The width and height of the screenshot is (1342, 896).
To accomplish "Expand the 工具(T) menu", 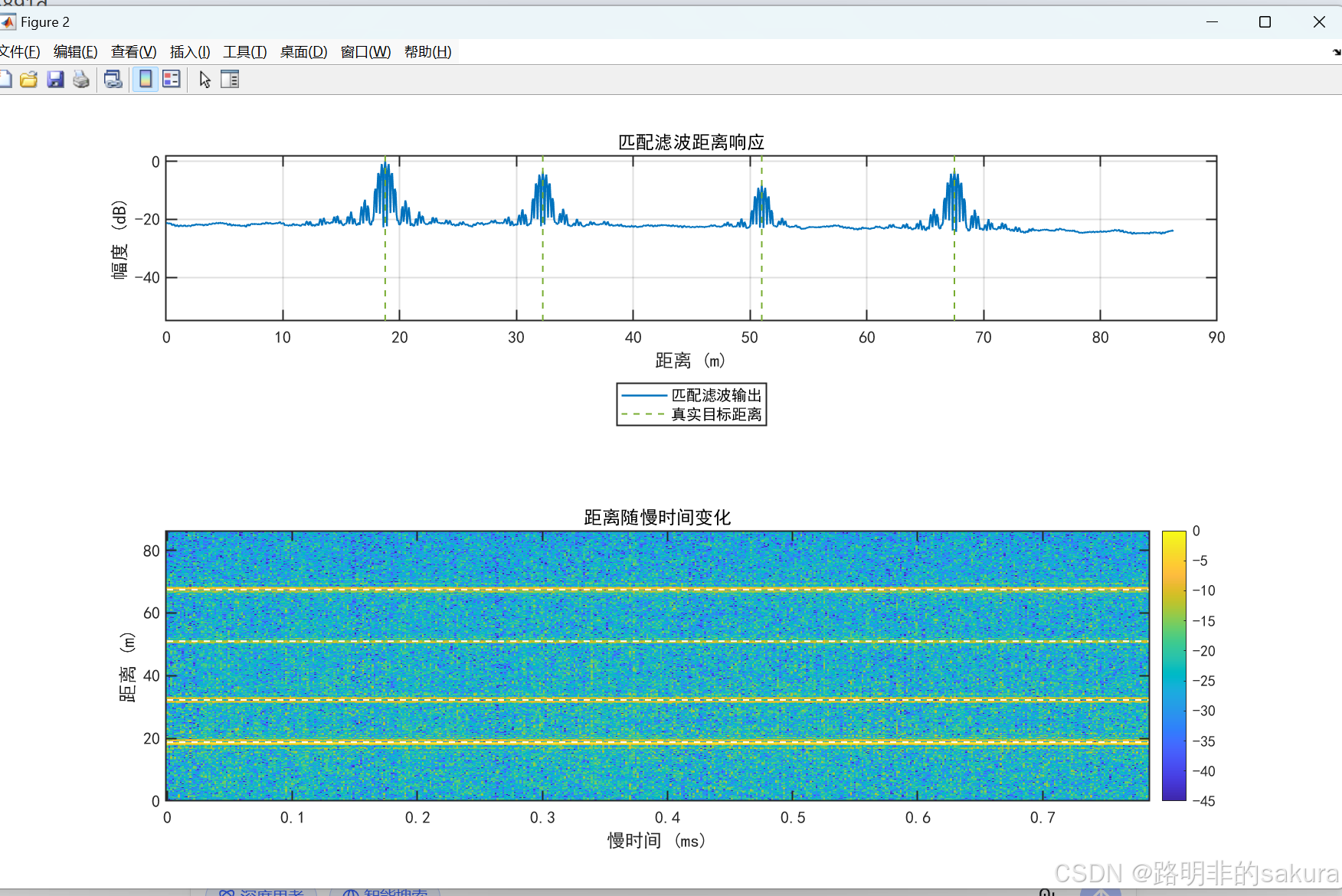I will pyautogui.click(x=245, y=51).
